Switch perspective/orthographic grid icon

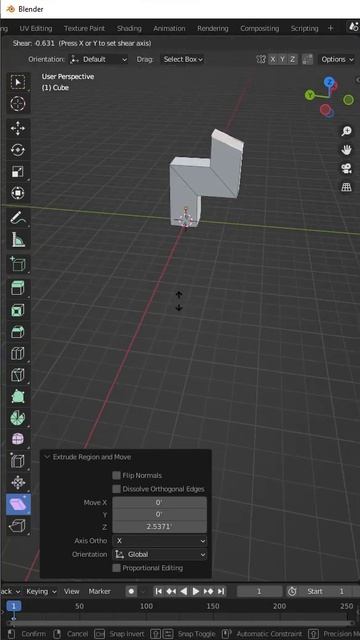pyautogui.click(x=346, y=187)
